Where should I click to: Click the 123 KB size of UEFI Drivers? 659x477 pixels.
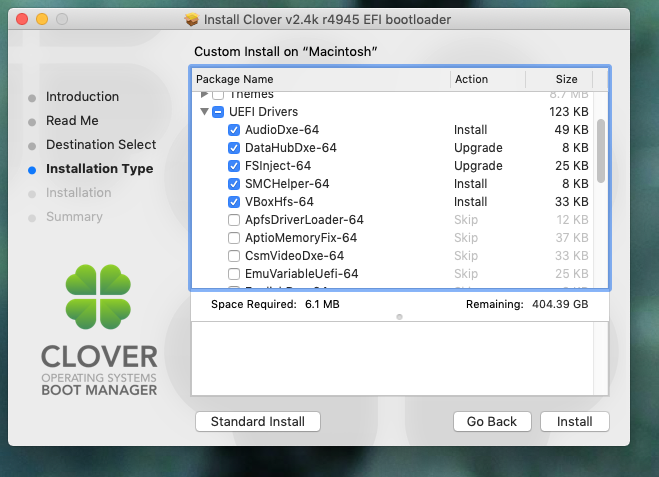[x=569, y=112]
